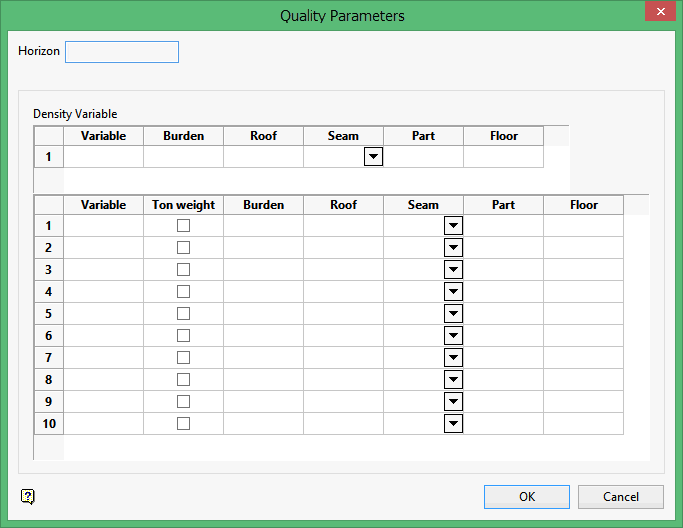Click the Horizon text field
The image size is (683, 528).
122,52
